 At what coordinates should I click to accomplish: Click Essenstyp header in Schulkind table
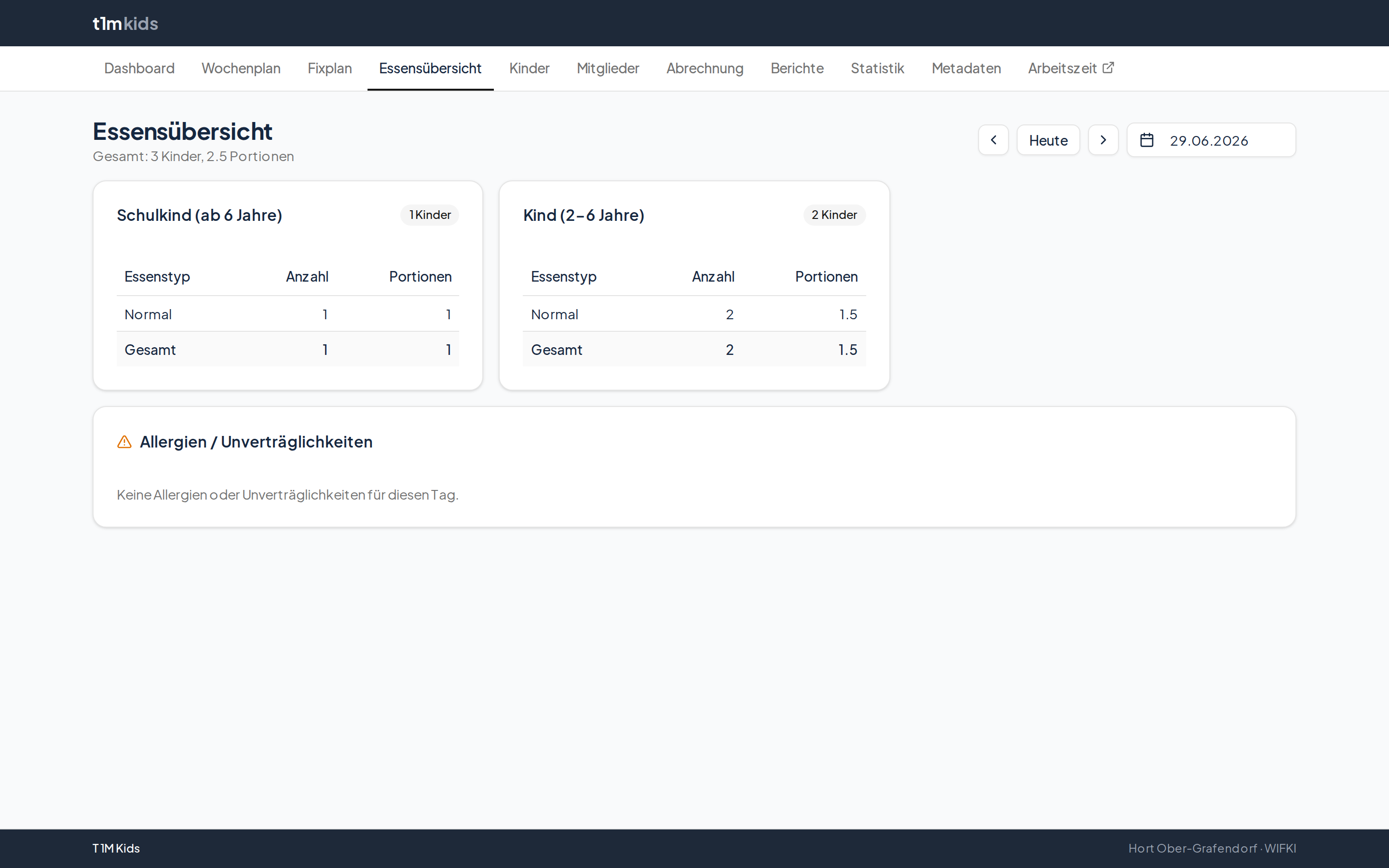point(157,277)
